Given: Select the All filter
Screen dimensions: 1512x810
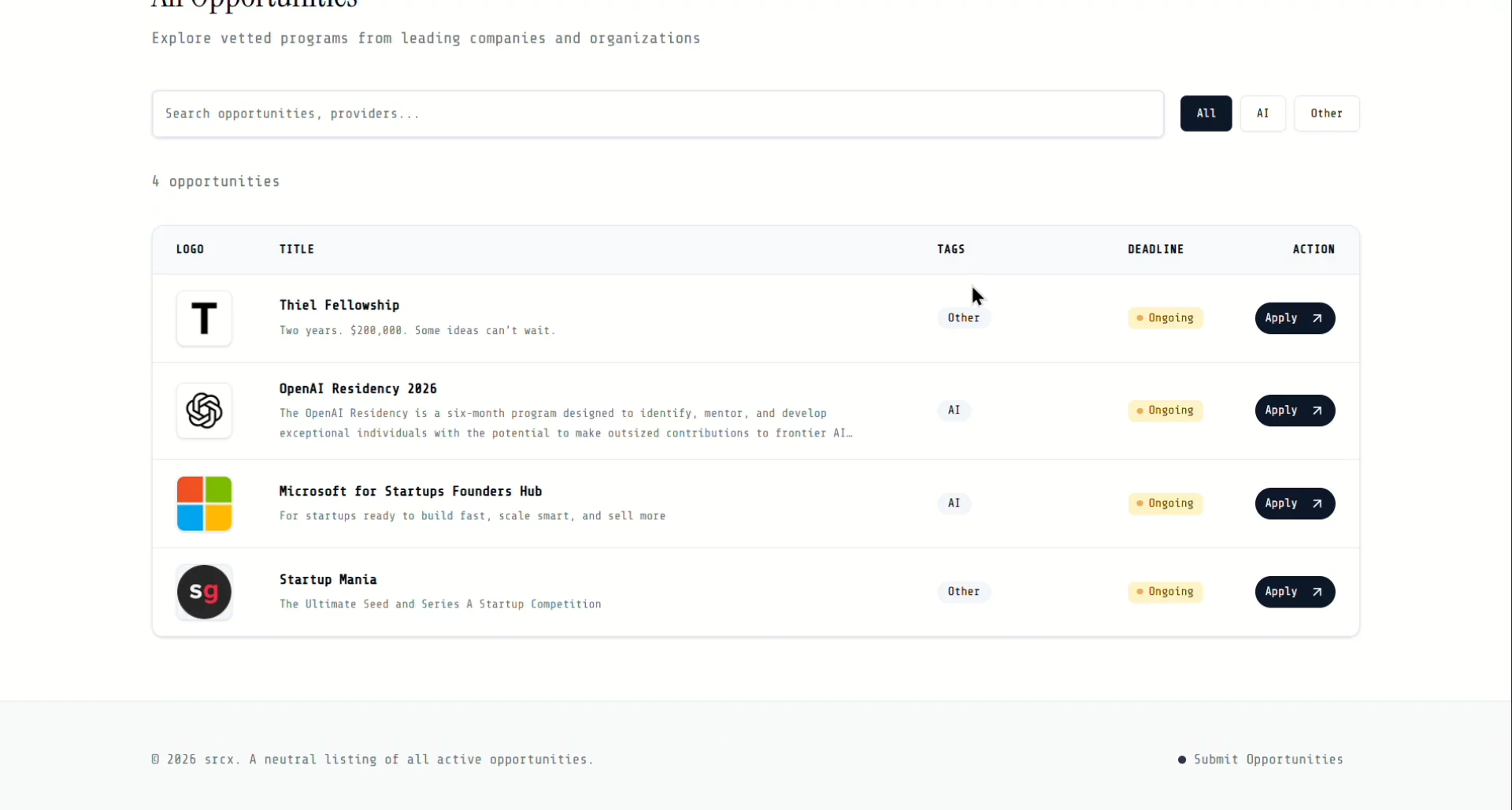Looking at the screenshot, I should pyautogui.click(x=1205, y=113).
